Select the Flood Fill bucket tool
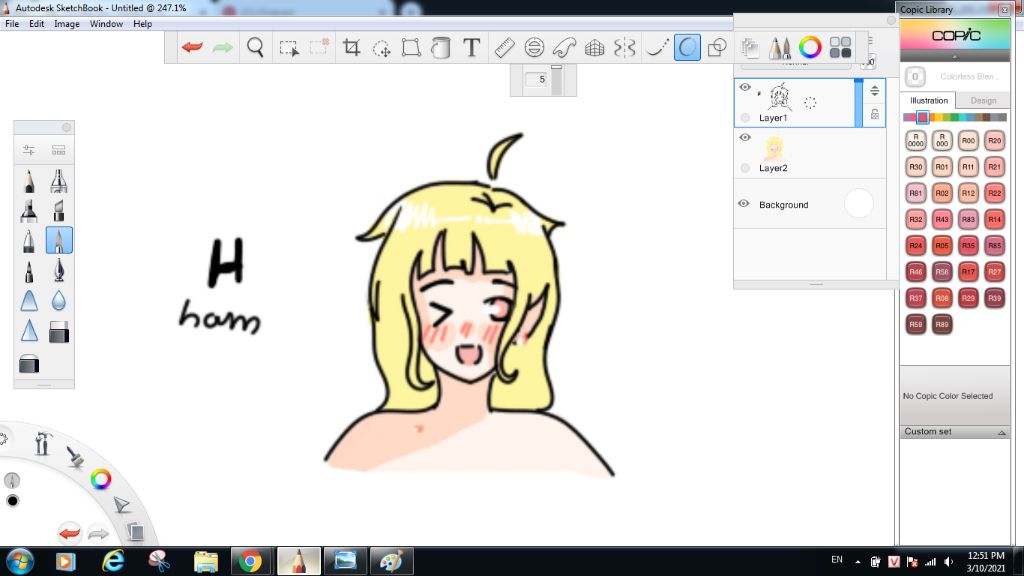 coord(441,48)
